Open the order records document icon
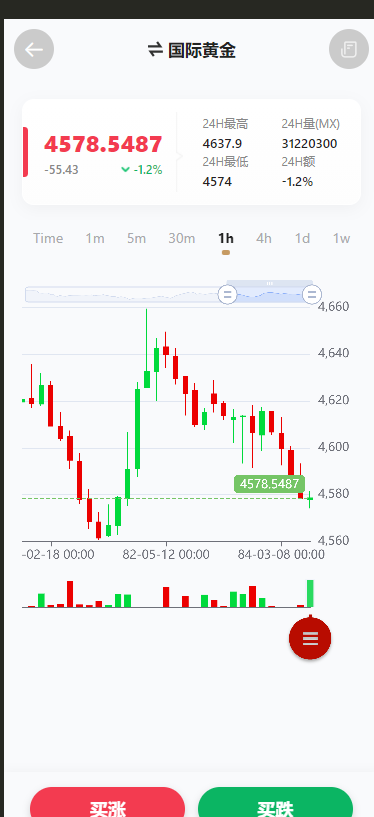 (x=348, y=49)
